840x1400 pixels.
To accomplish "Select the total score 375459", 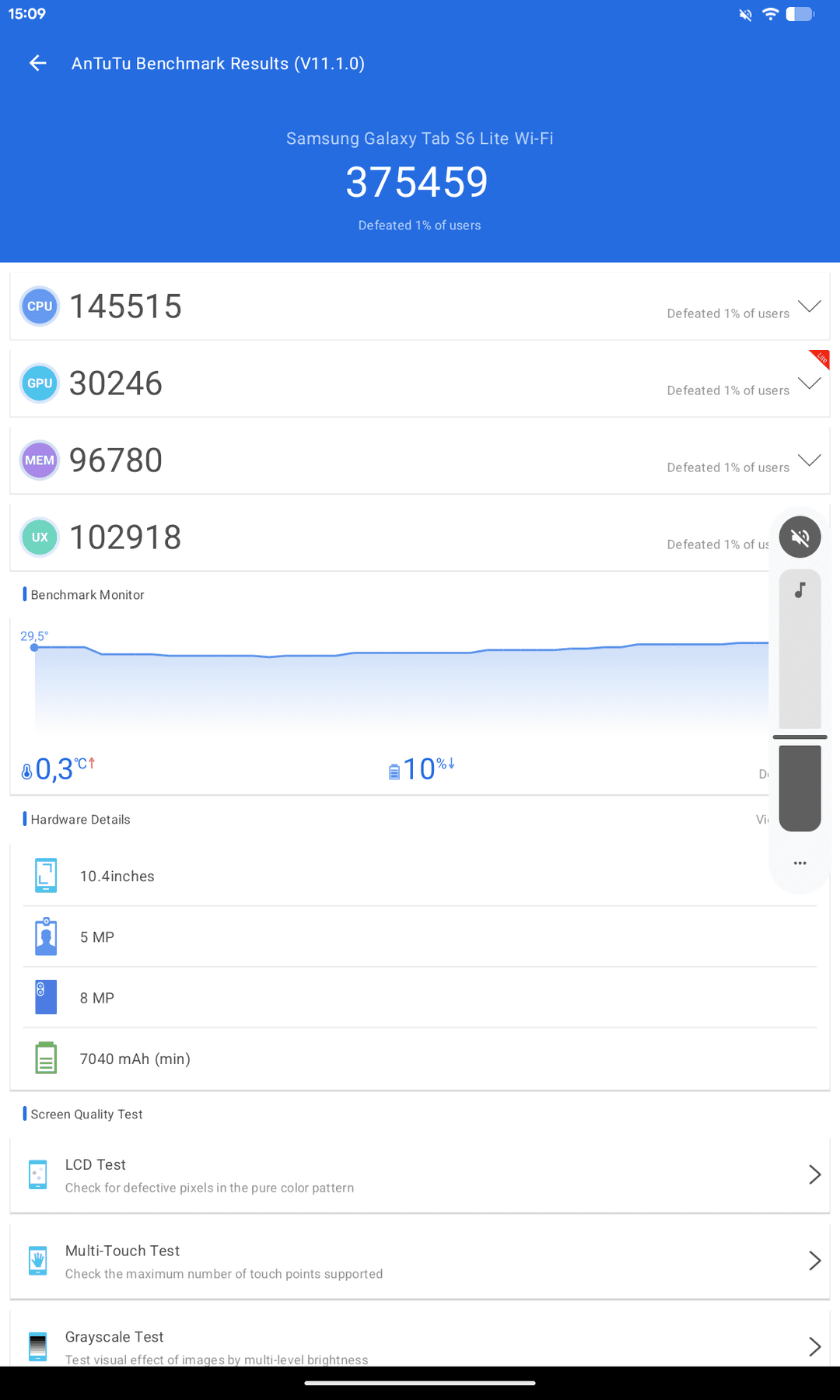I will point(417,183).
